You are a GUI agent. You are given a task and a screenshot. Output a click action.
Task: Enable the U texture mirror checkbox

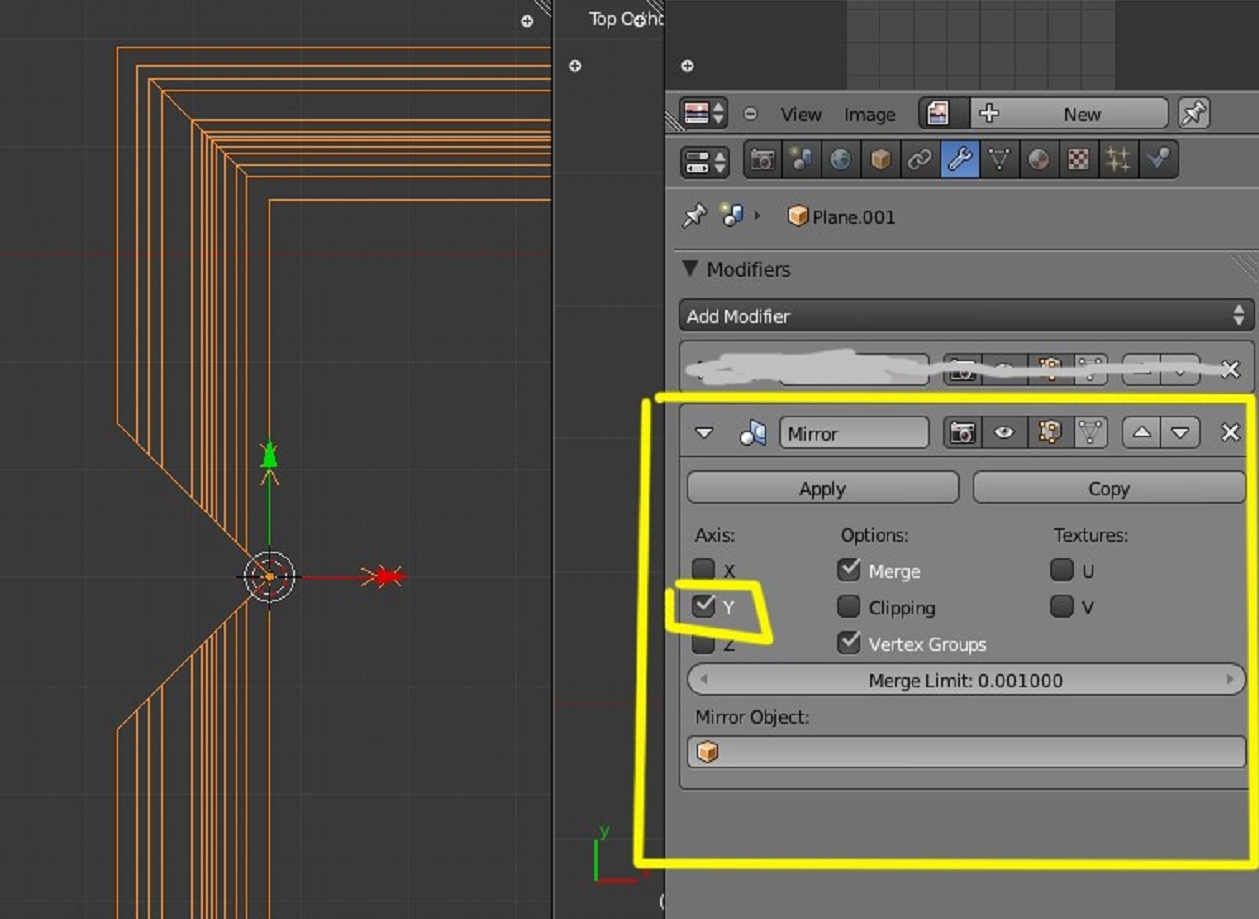coord(1062,570)
